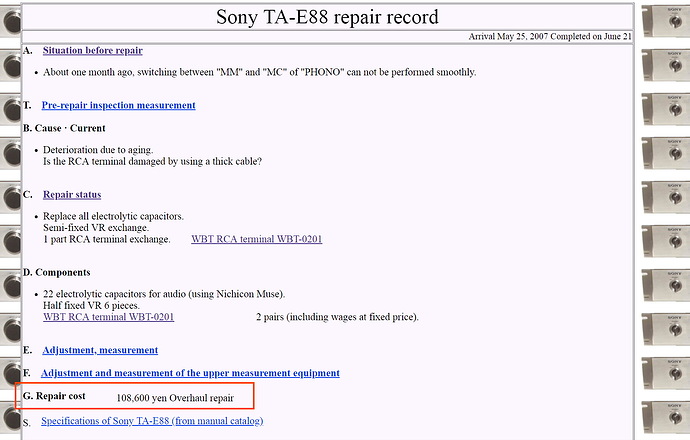Click Replace all electrolytic capacitors text

tap(113, 216)
